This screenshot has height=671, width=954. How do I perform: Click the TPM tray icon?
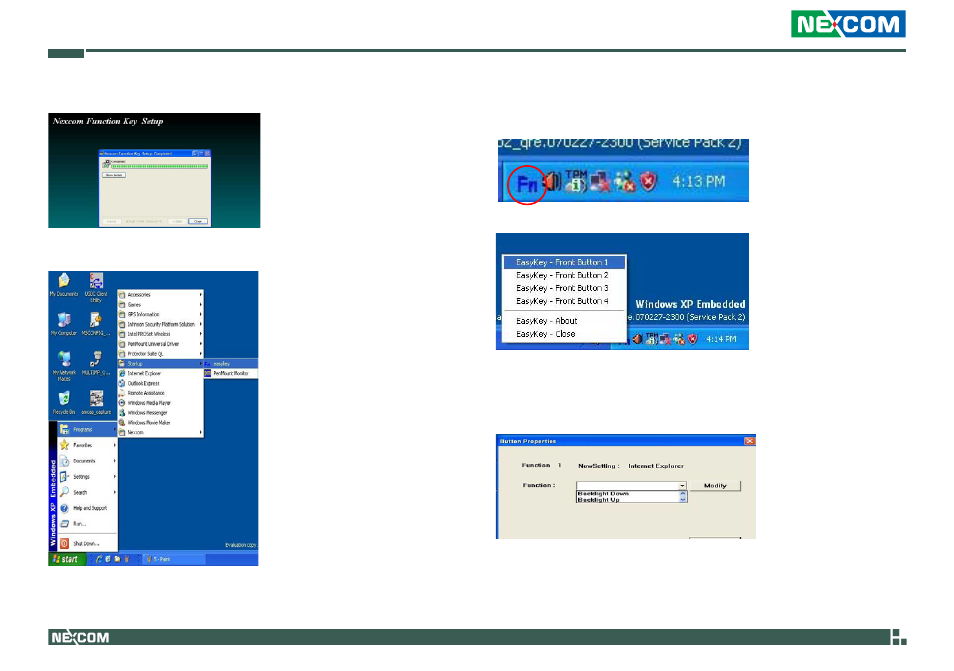tap(575, 183)
